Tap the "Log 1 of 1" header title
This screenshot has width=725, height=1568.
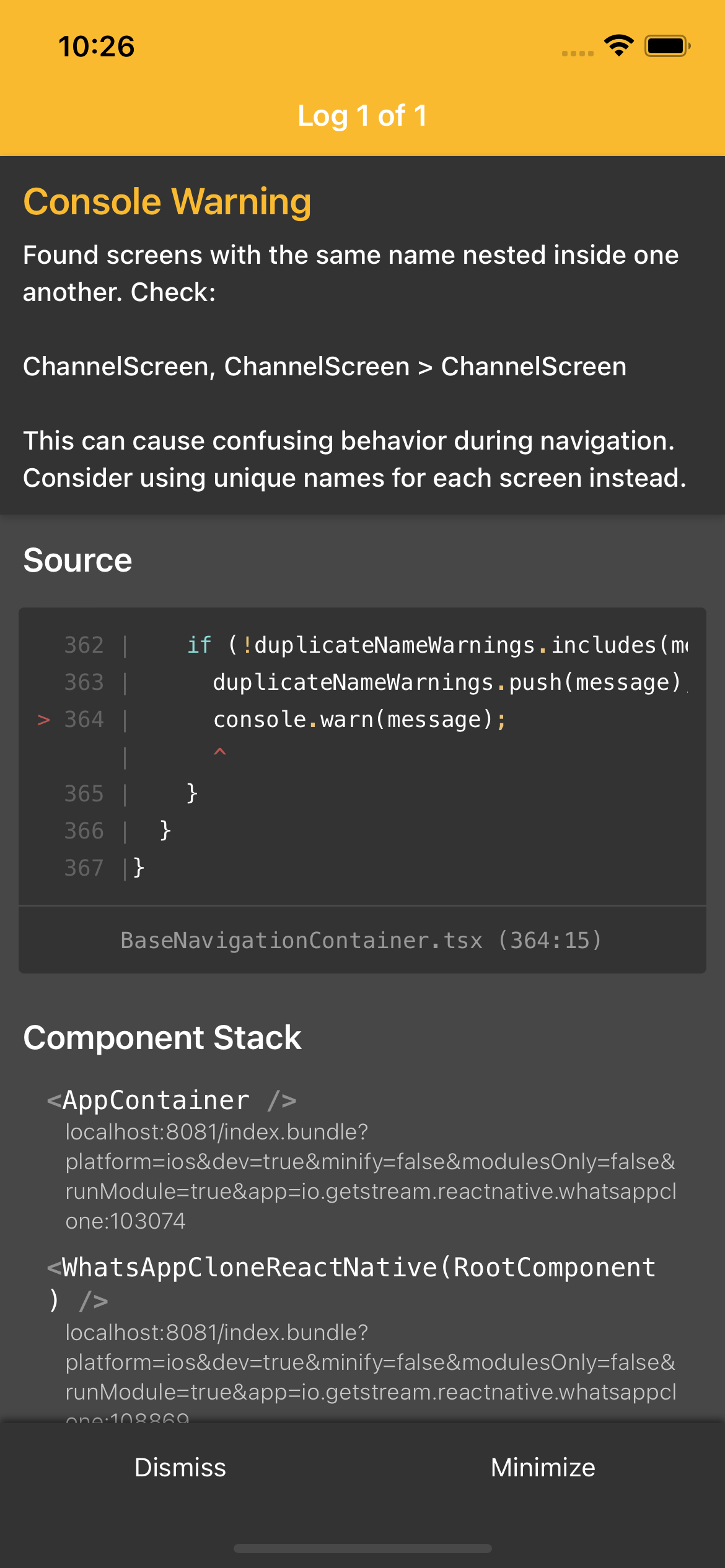(362, 116)
